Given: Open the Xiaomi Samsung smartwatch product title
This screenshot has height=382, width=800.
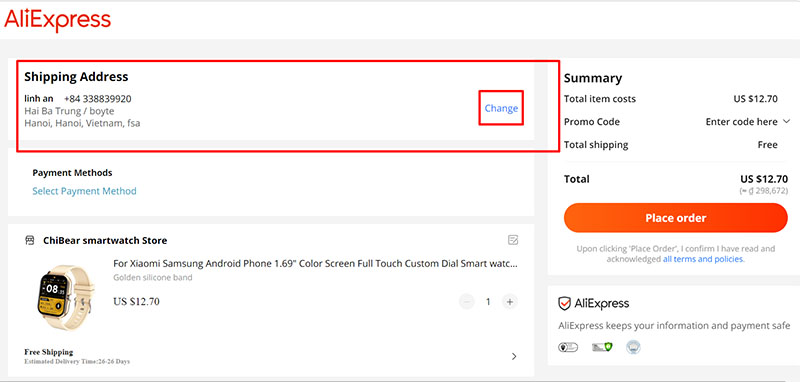Looking at the screenshot, I should [x=315, y=264].
